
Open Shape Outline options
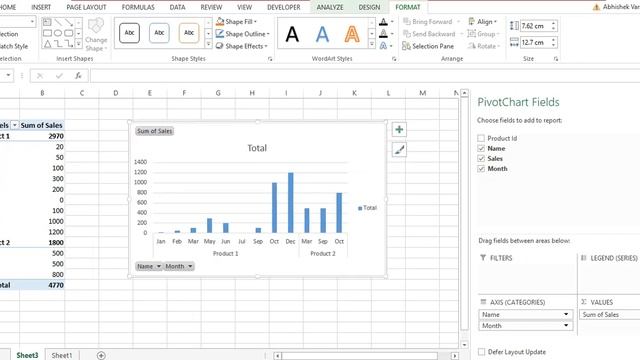(243, 34)
